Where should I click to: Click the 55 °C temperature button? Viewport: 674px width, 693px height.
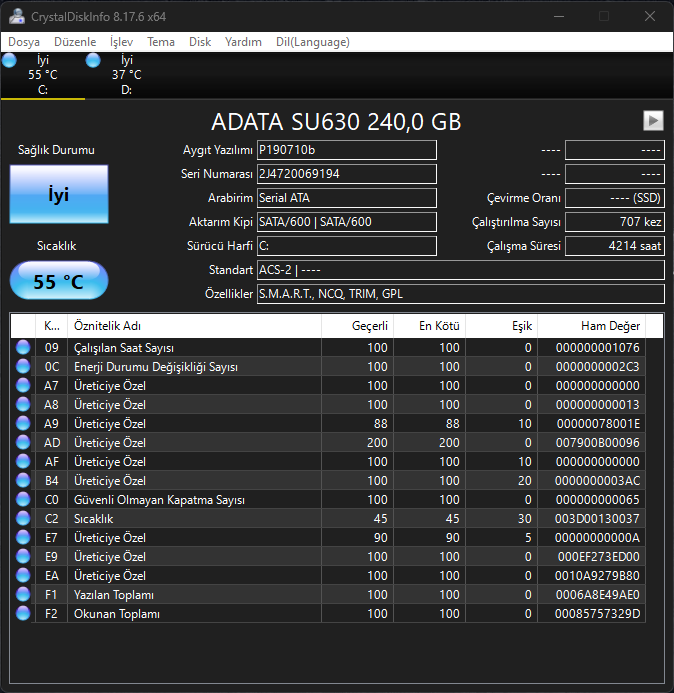coord(59,282)
